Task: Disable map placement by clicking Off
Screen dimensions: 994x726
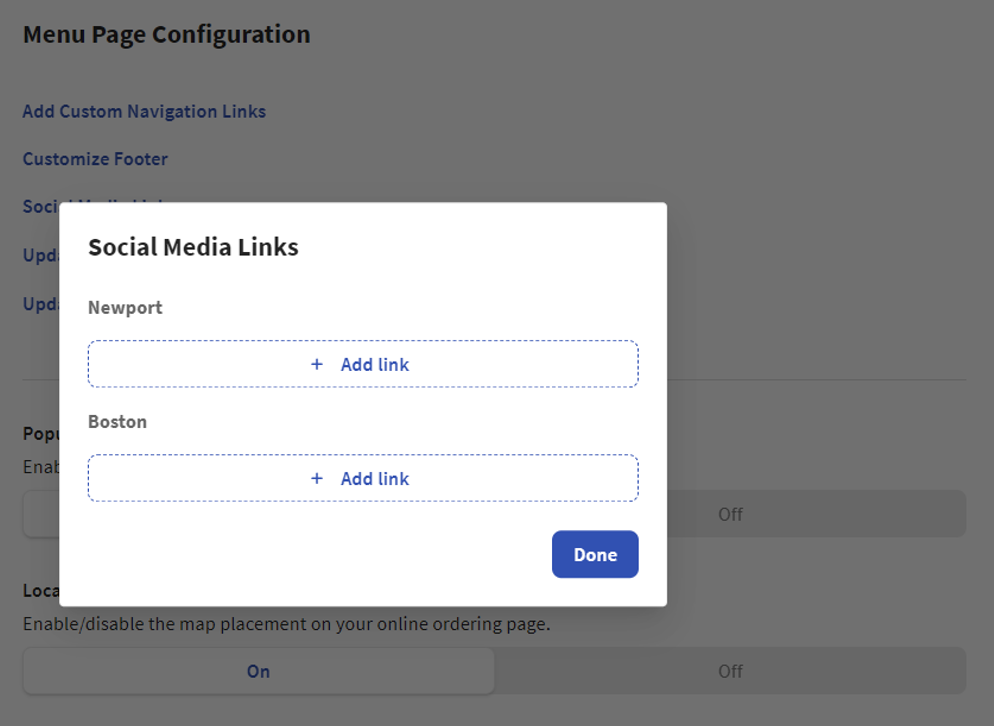Action: (730, 671)
